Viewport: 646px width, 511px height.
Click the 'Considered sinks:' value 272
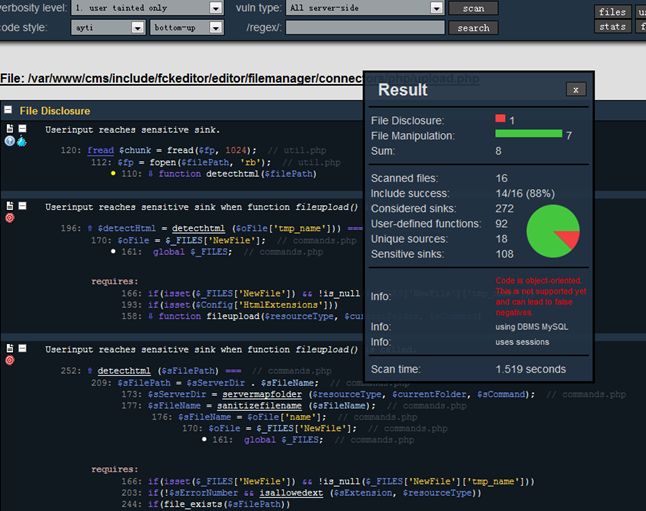pyautogui.click(x=504, y=209)
